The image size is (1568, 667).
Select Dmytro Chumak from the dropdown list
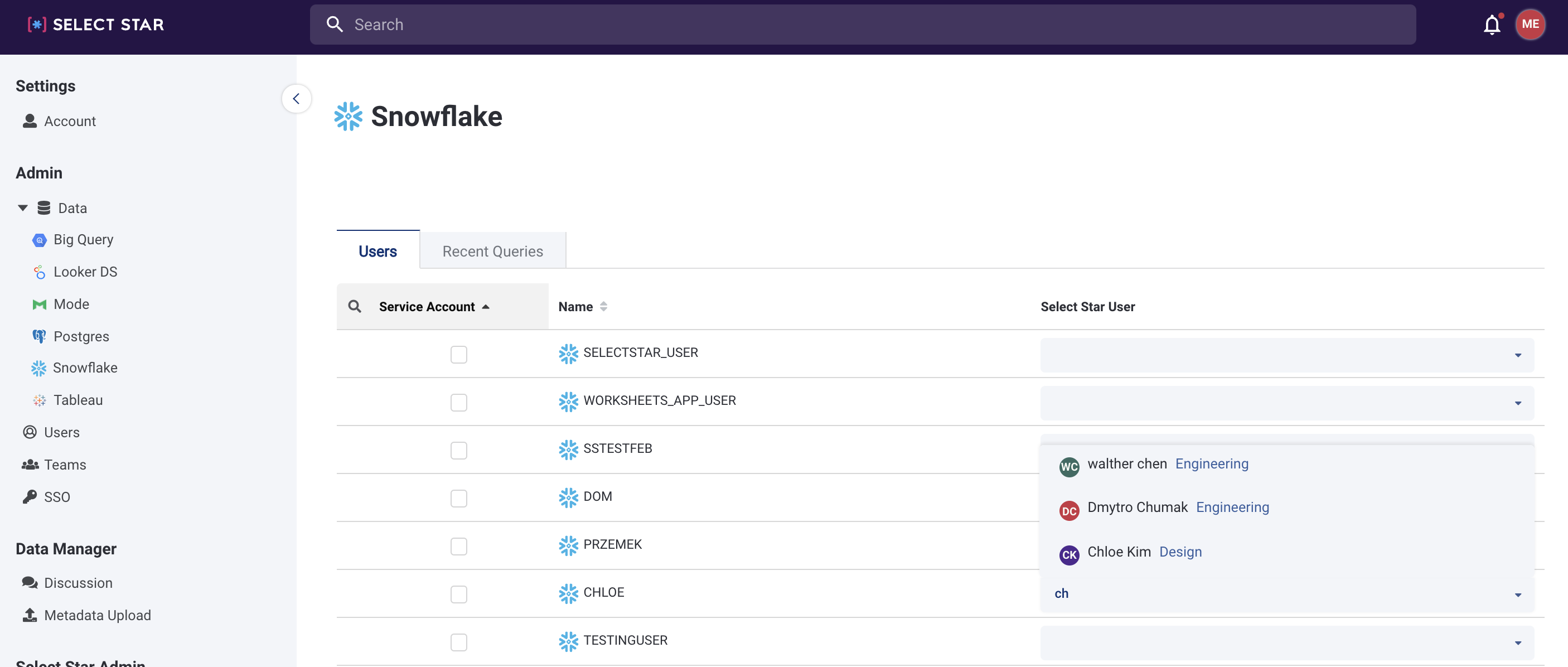coord(1137,507)
